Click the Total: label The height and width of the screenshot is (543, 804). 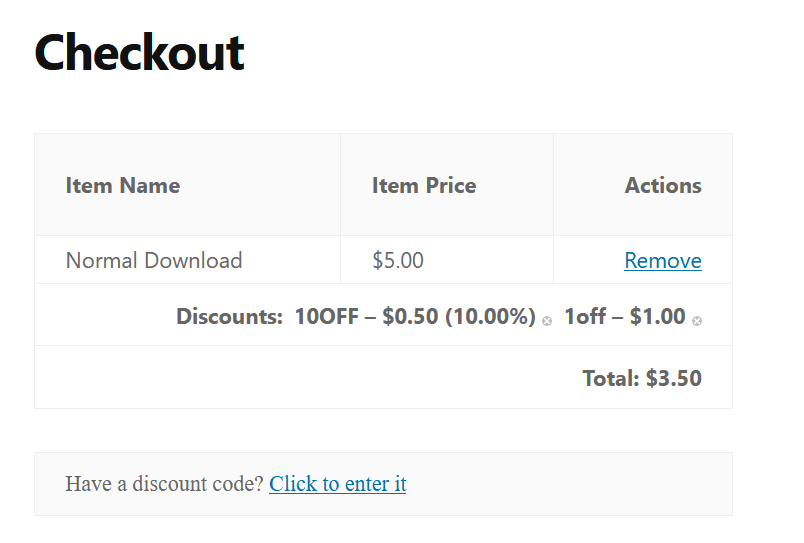pos(610,378)
